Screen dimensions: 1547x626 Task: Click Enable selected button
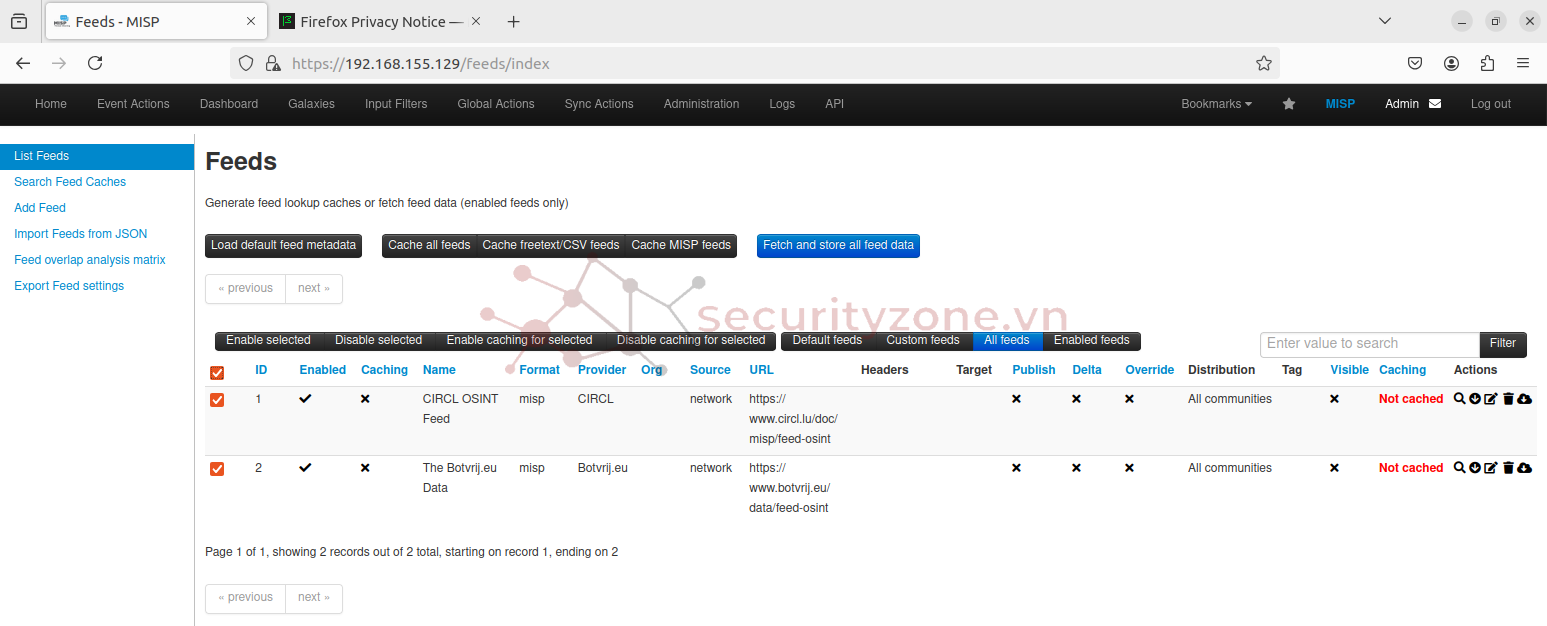coord(268,341)
